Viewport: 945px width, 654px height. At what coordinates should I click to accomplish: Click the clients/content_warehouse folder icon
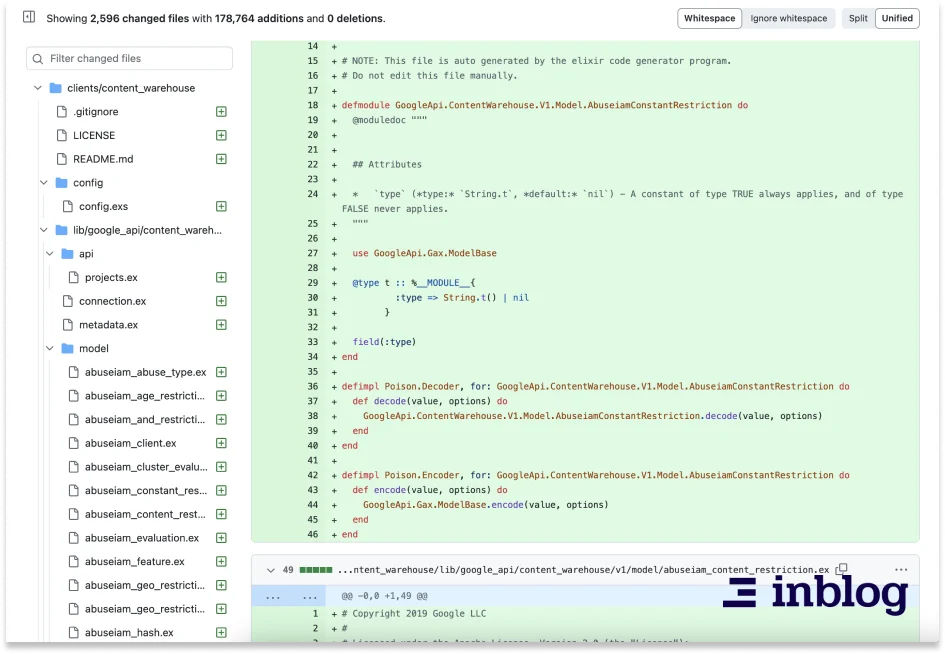pyautogui.click(x=56, y=88)
